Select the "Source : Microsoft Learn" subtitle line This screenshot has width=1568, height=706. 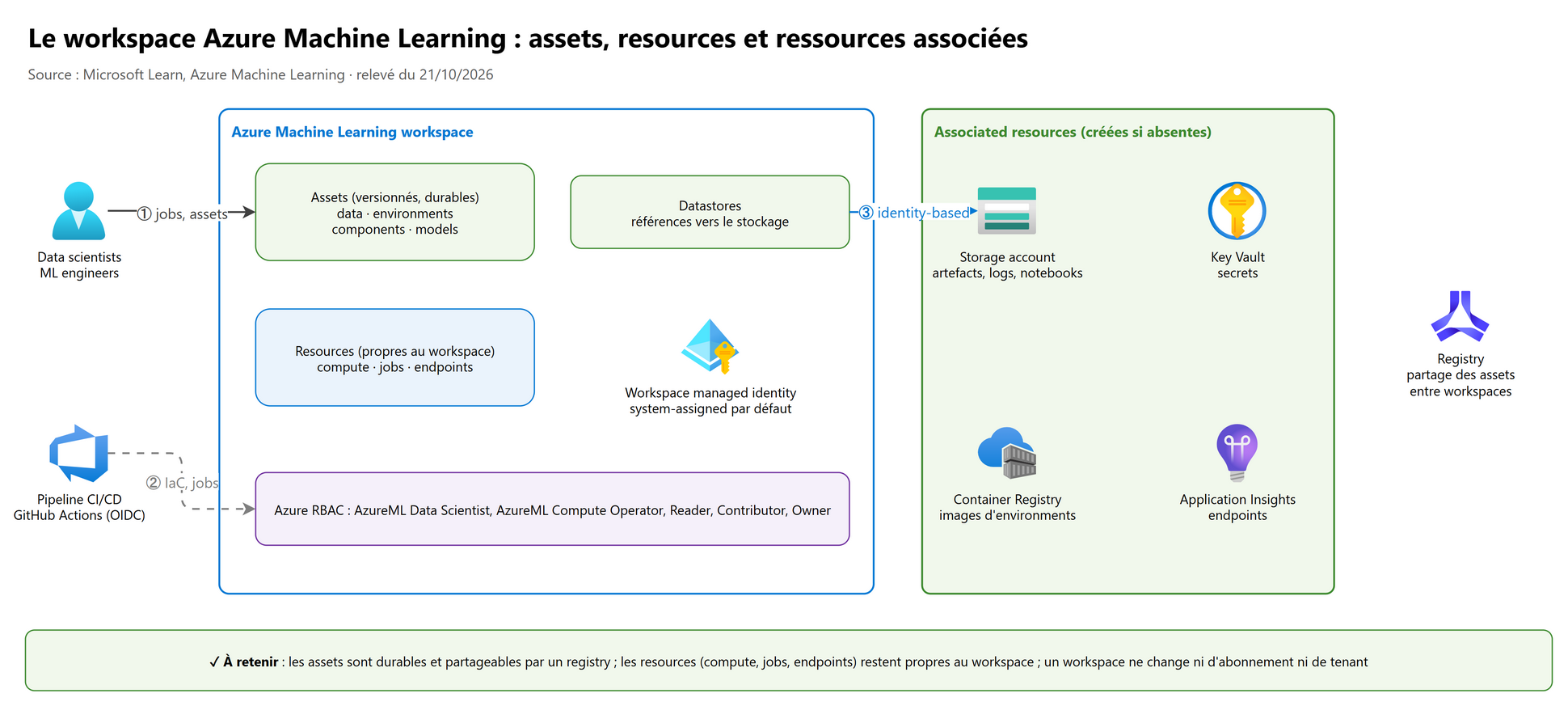coord(260,74)
